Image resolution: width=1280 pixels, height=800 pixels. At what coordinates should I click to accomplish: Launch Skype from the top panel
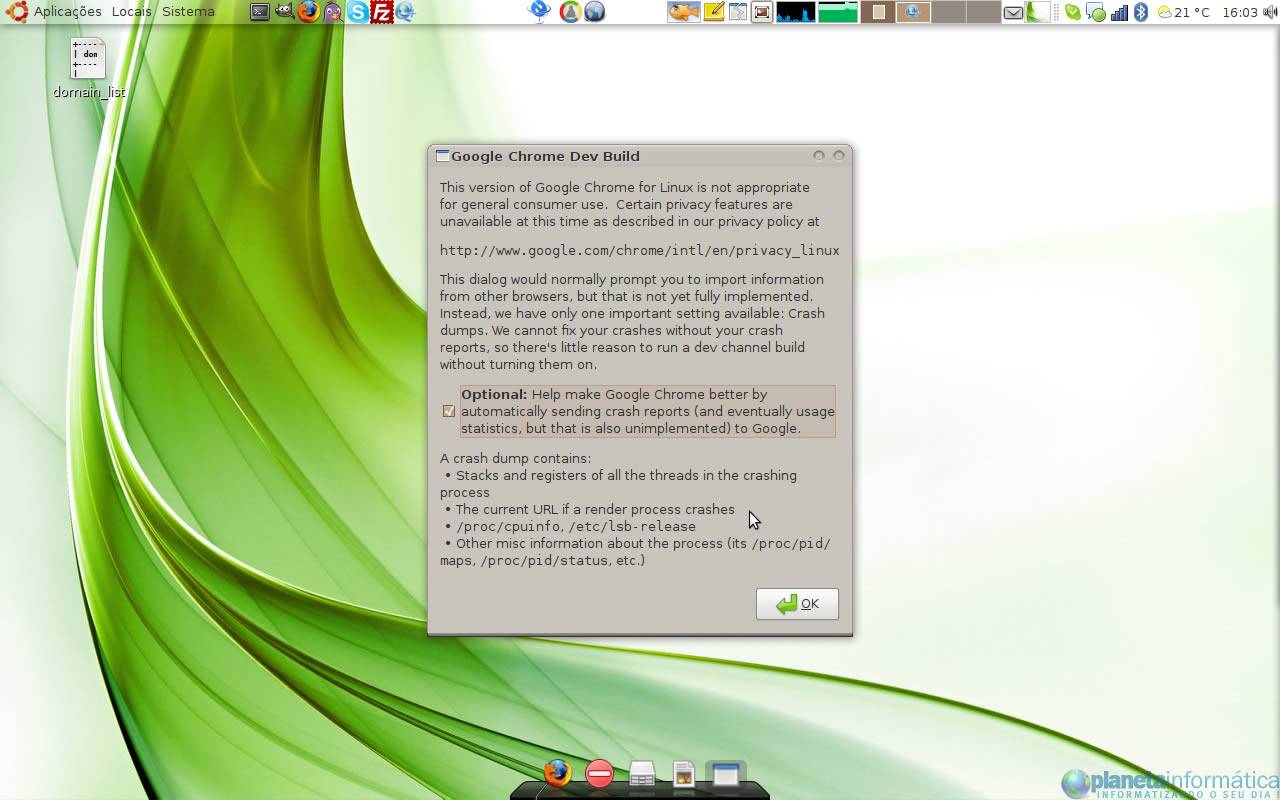357,12
